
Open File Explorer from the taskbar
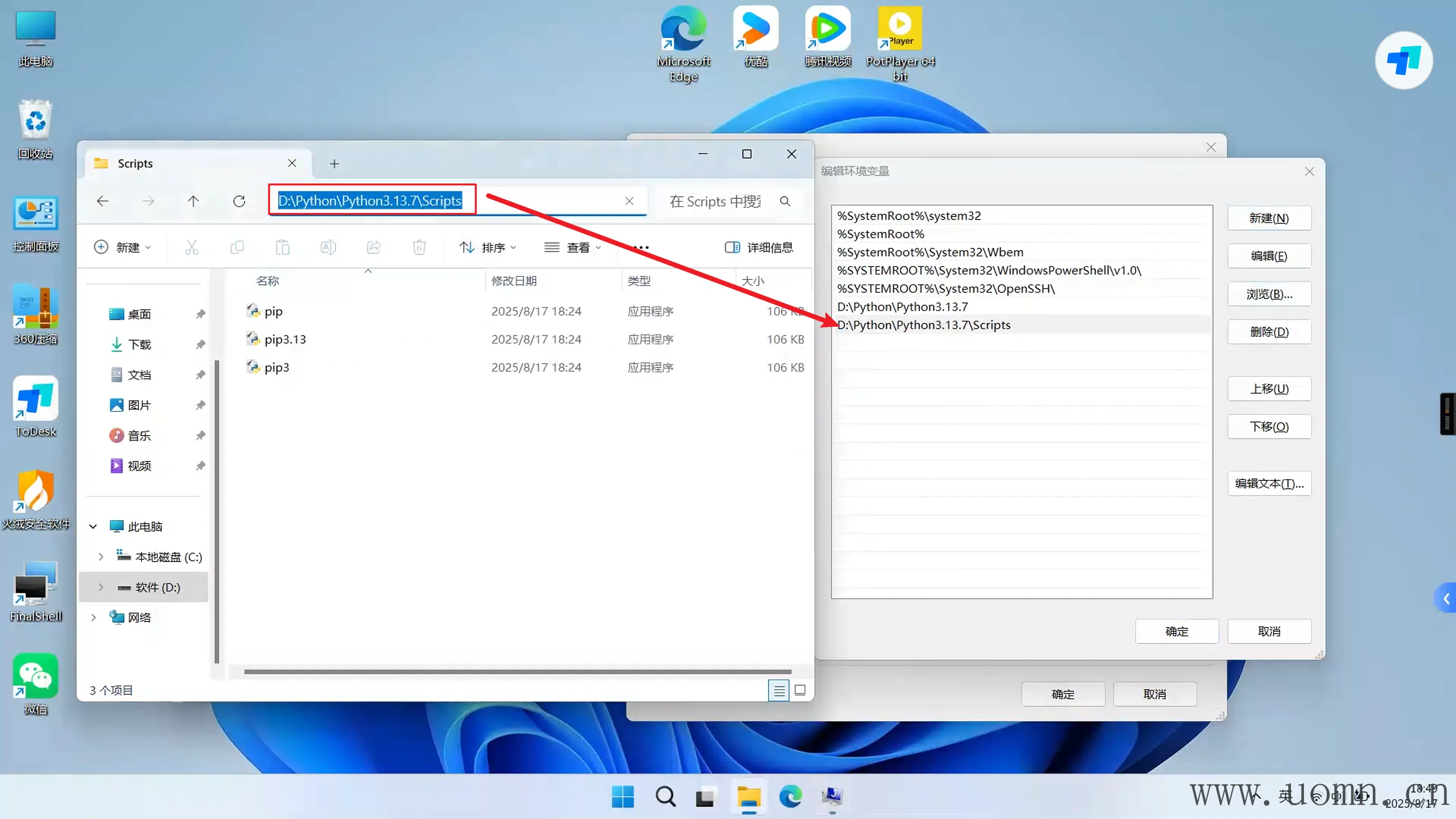click(748, 797)
